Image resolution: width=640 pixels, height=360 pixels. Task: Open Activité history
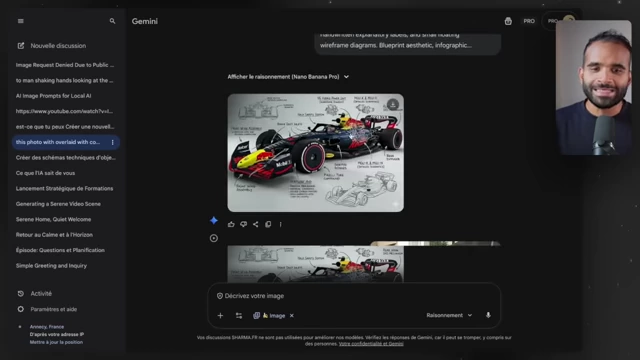pyautogui.click(x=35, y=293)
